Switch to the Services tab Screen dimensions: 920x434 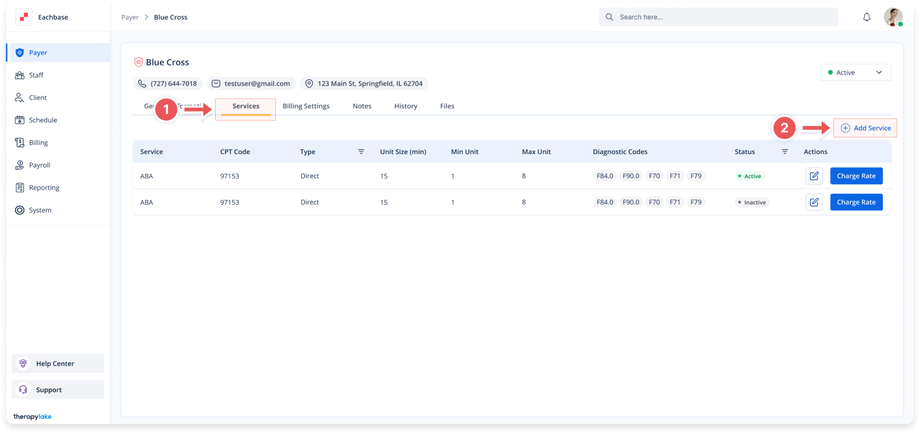(x=246, y=107)
